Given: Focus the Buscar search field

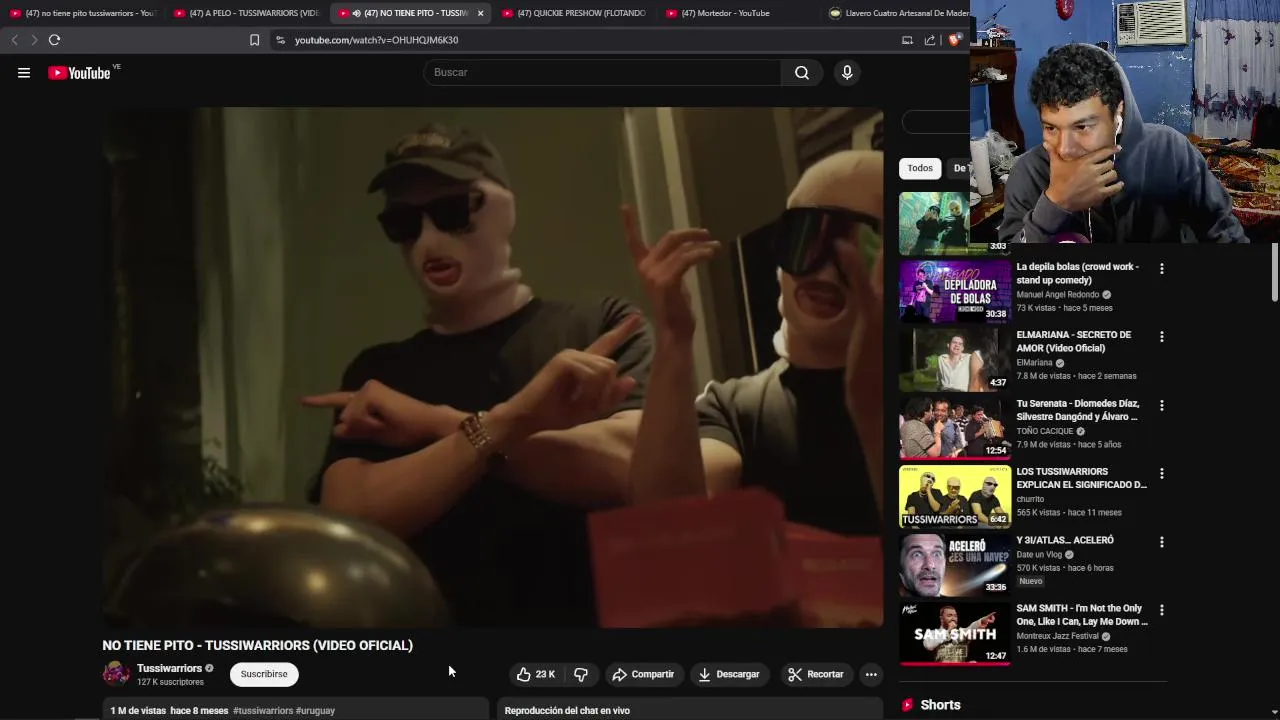Looking at the screenshot, I should pos(602,72).
